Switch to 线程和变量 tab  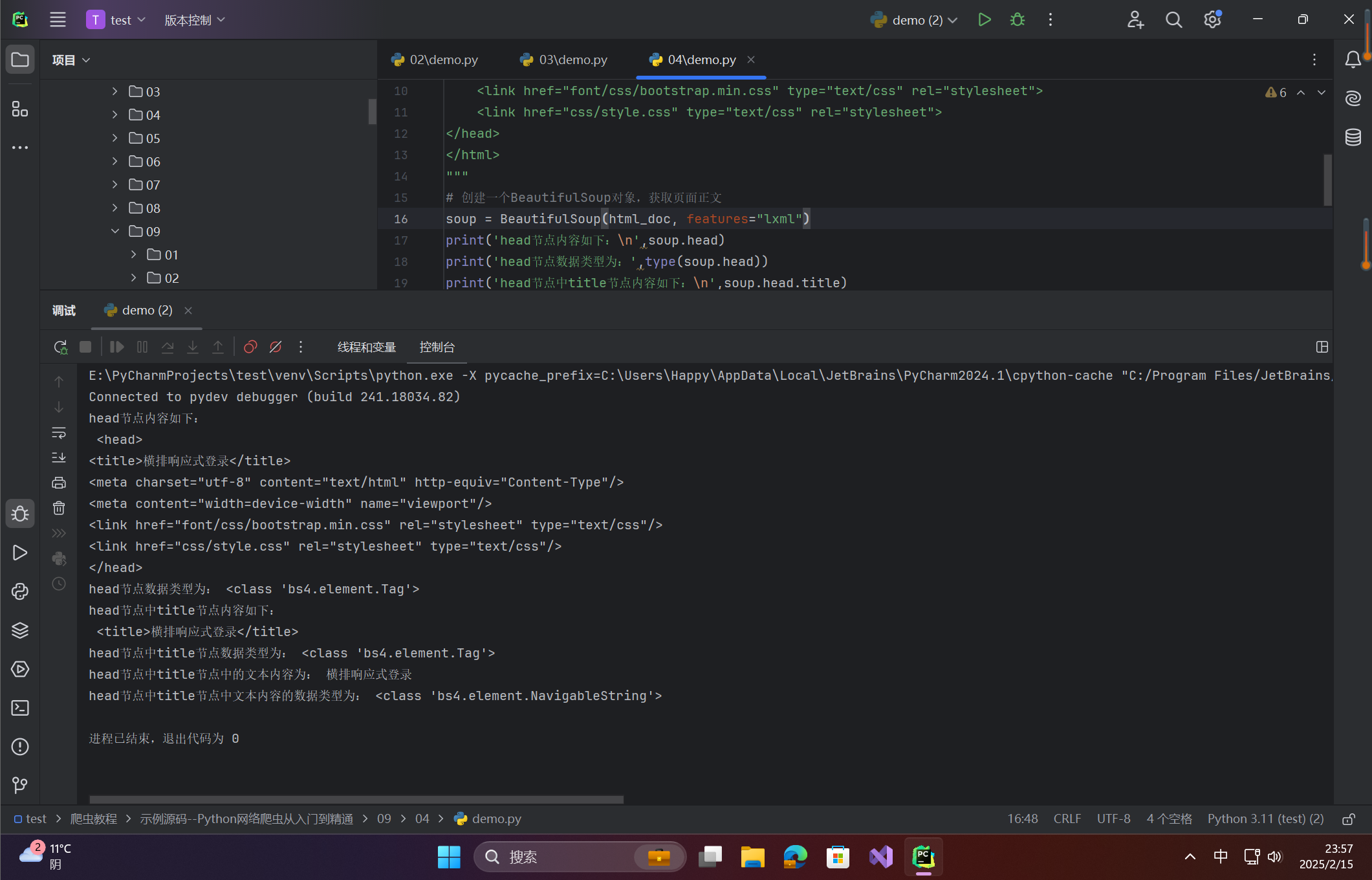click(367, 347)
